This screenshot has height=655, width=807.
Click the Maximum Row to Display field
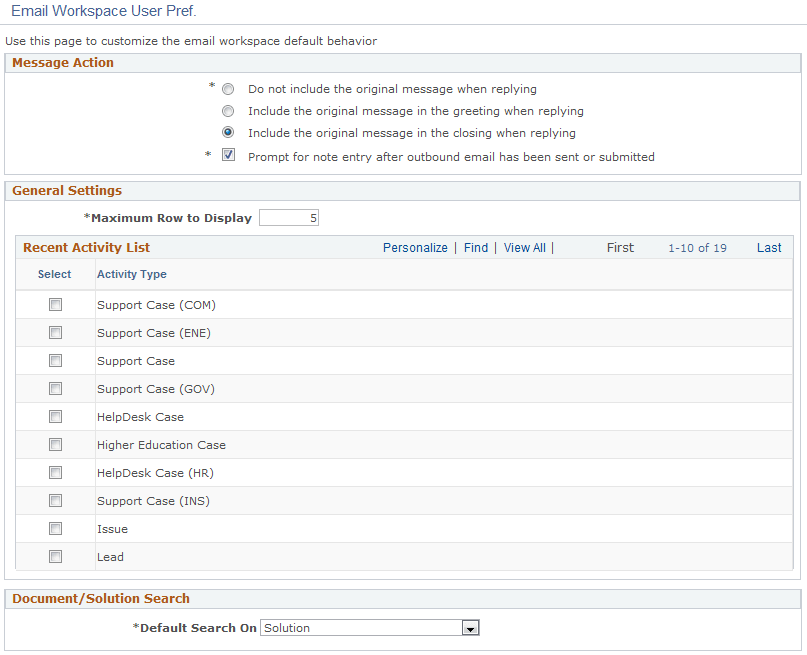tap(288, 217)
